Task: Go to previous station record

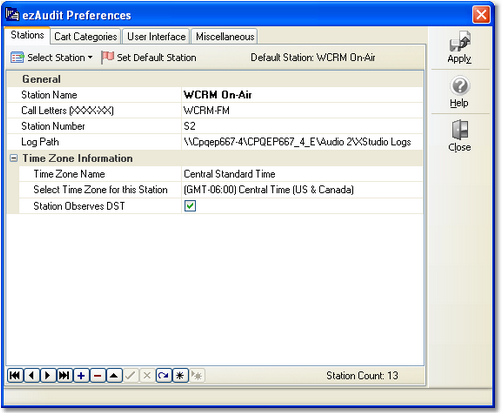Action: pos(32,376)
